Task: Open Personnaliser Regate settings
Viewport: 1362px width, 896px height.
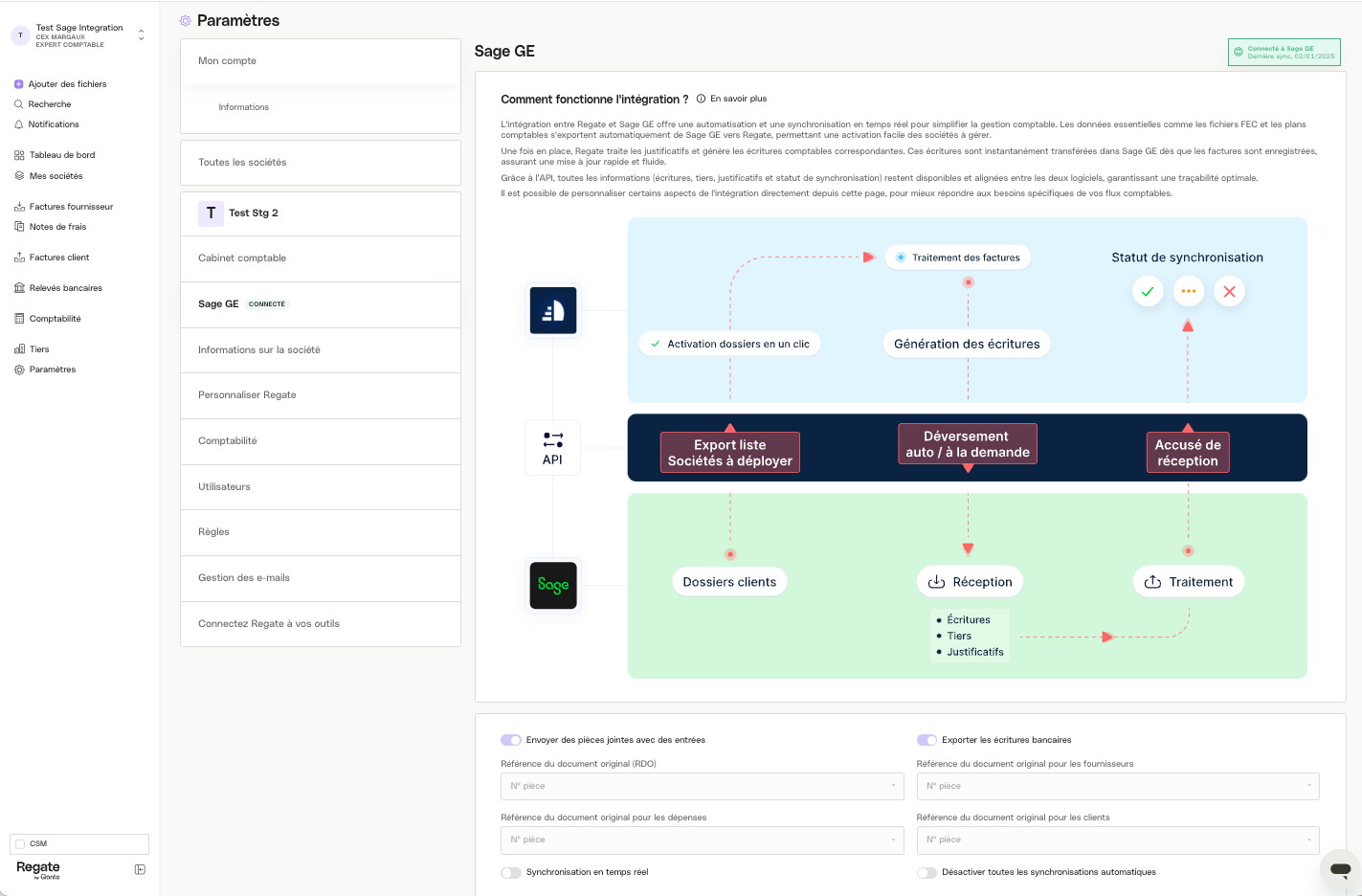Action: coord(321,395)
